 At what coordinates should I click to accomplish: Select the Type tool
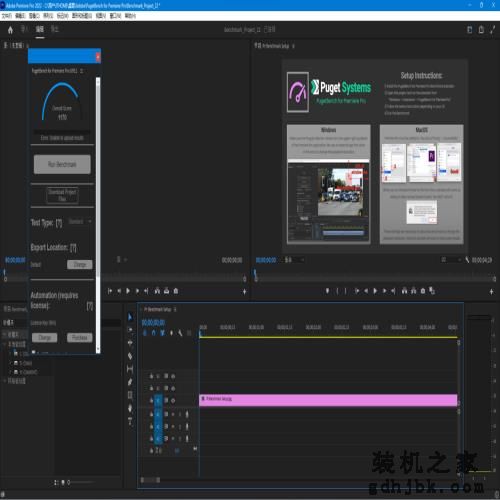pyautogui.click(x=130, y=421)
